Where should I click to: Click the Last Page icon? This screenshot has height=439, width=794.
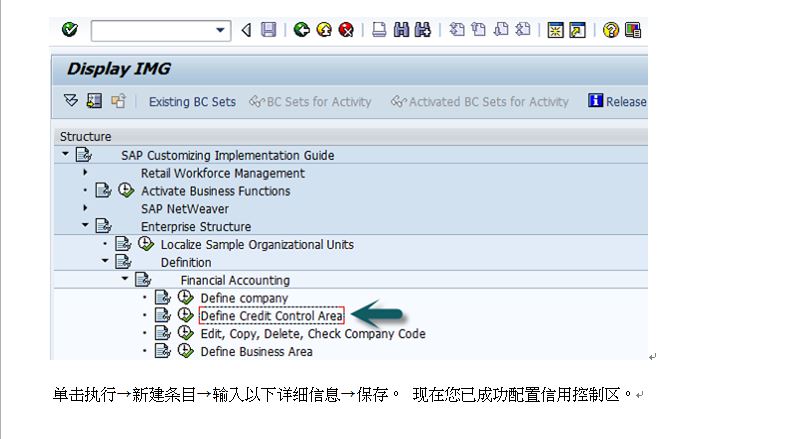(523, 30)
